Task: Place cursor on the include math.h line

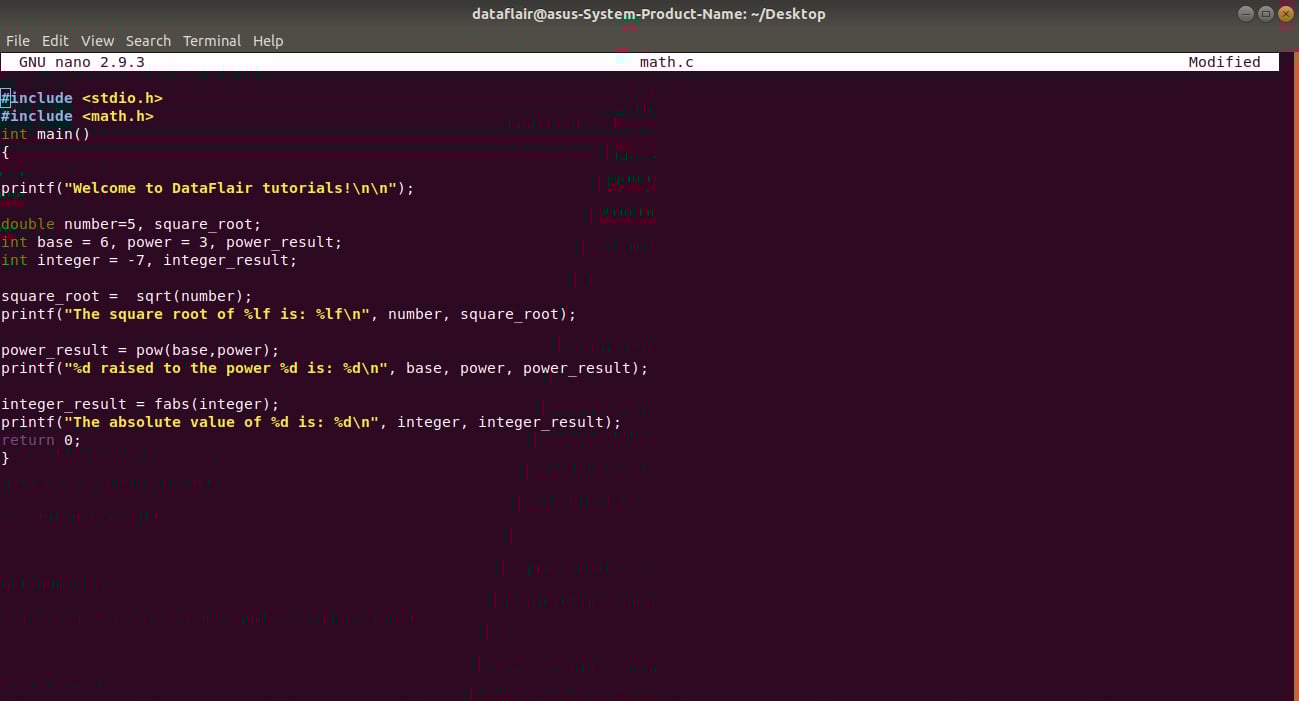Action: point(77,115)
